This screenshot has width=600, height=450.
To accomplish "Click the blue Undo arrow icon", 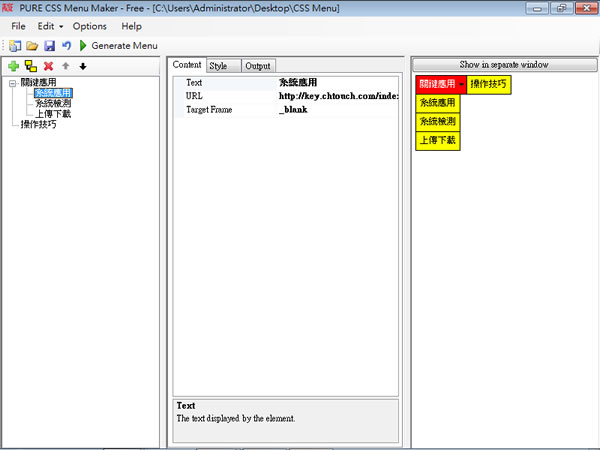I will pos(65,46).
